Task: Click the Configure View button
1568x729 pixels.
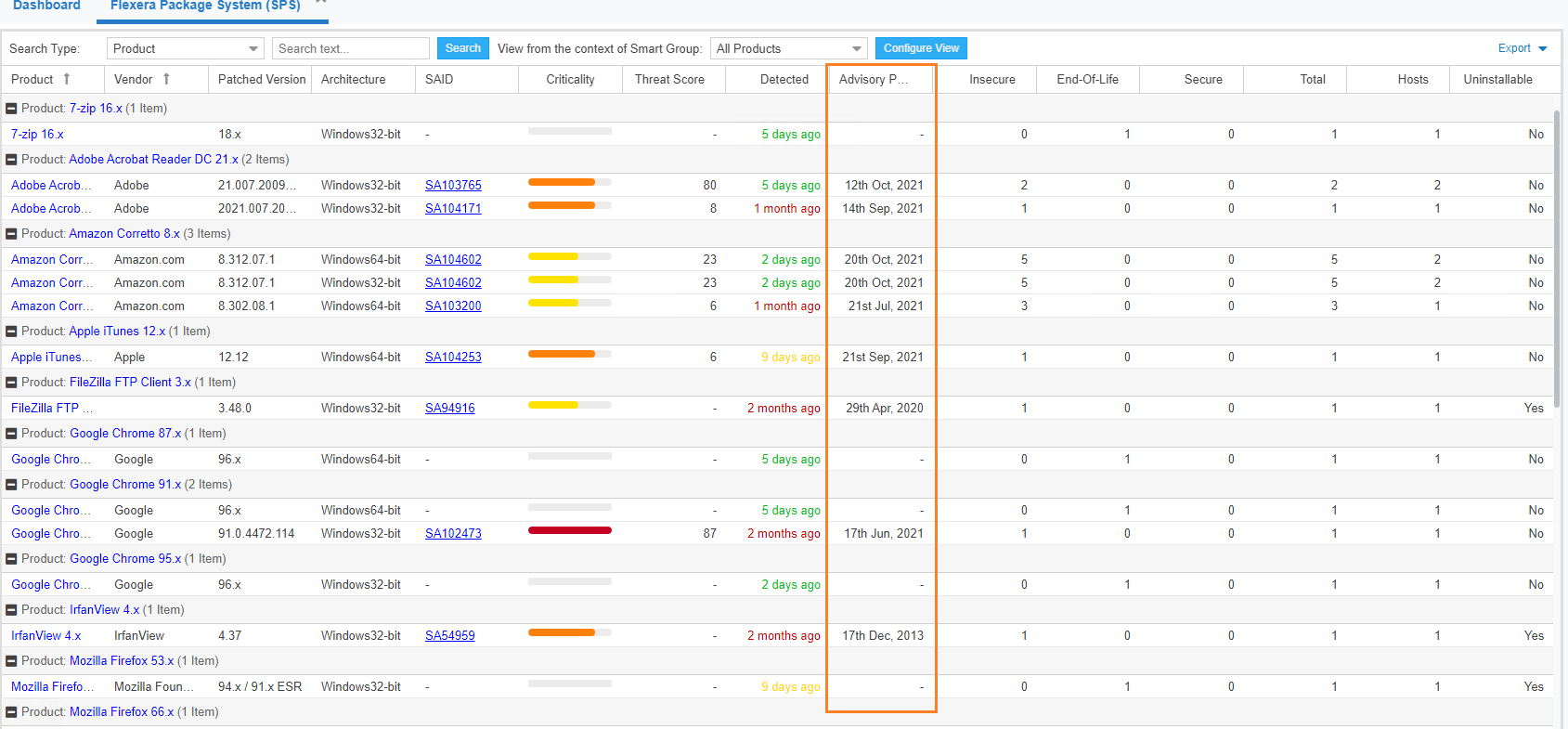Action: point(920,48)
